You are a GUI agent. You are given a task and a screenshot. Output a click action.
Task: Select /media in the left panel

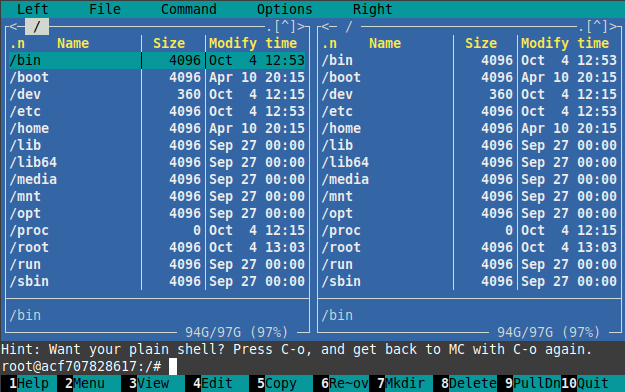click(157, 179)
